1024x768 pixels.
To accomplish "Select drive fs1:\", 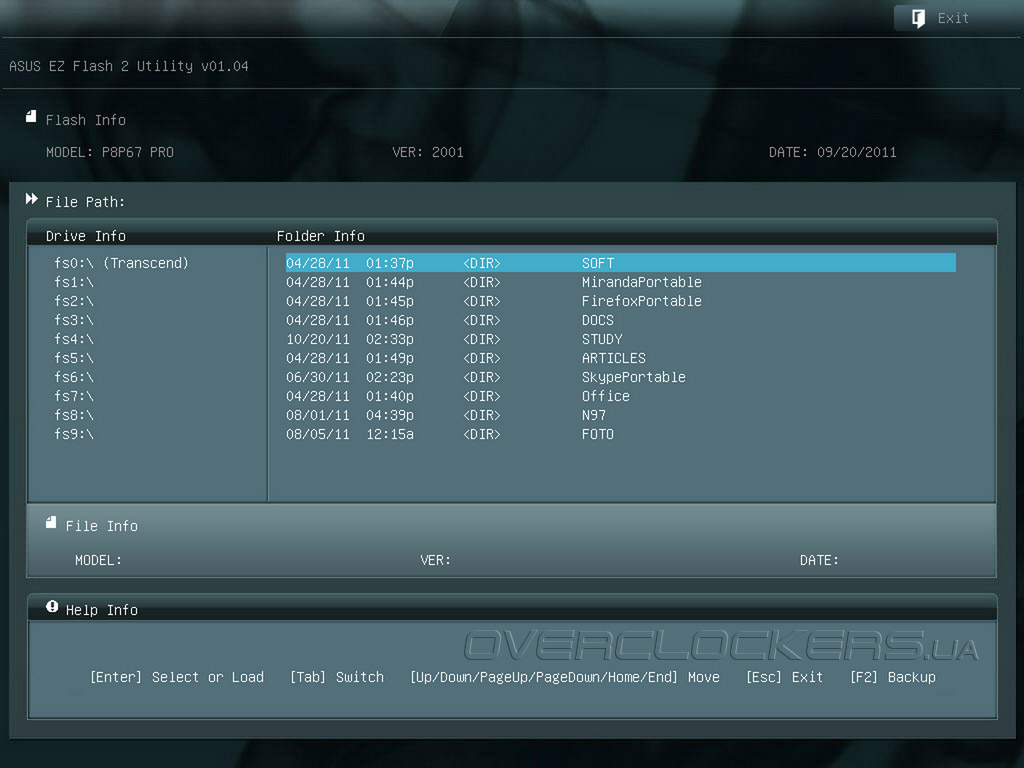I will pyautogui.click(x=74, y=282).
